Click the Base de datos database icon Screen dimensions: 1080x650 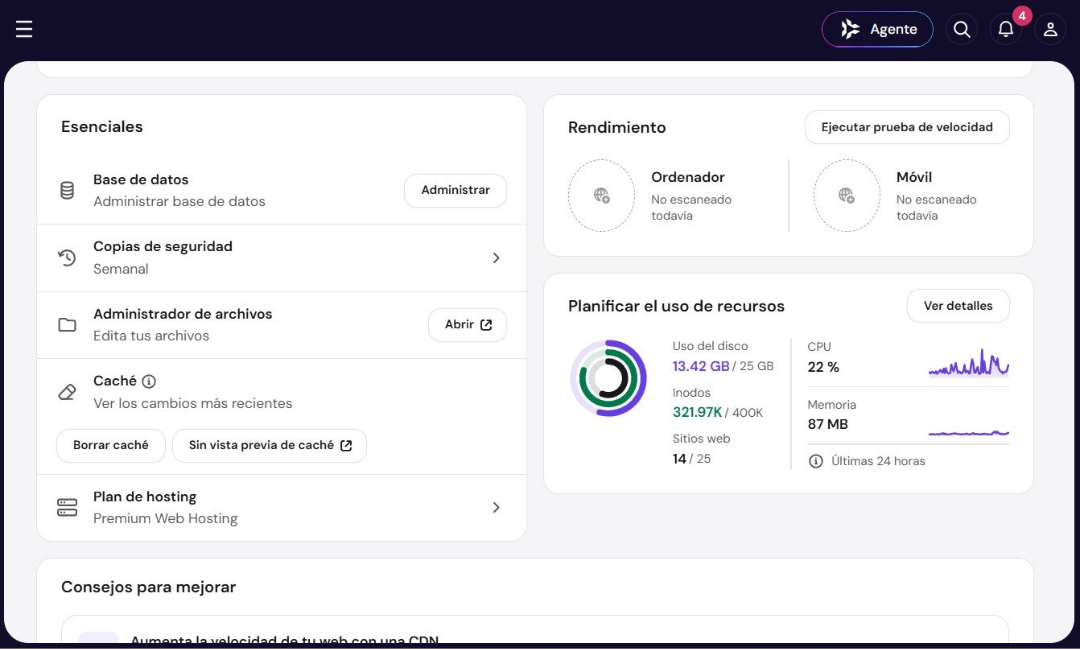coord(67,191)
